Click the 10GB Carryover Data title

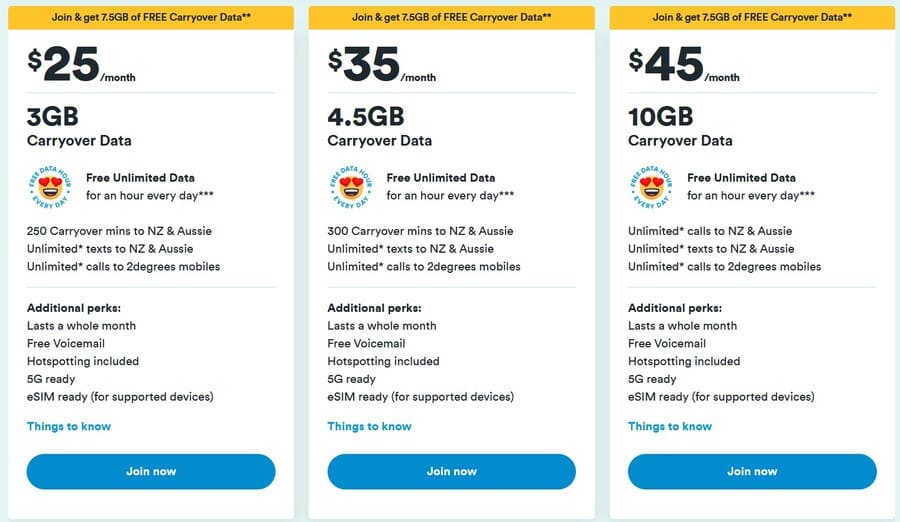680,127
